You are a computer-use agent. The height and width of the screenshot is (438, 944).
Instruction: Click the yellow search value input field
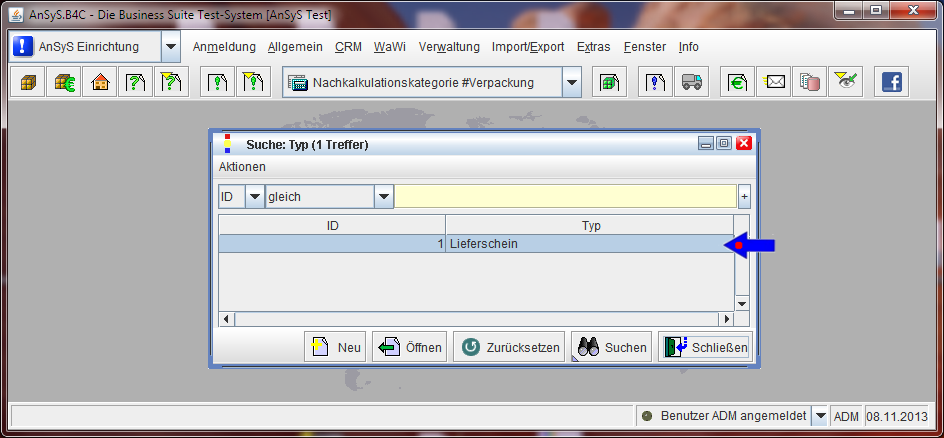pyautogui.click(x=565, y=197)
